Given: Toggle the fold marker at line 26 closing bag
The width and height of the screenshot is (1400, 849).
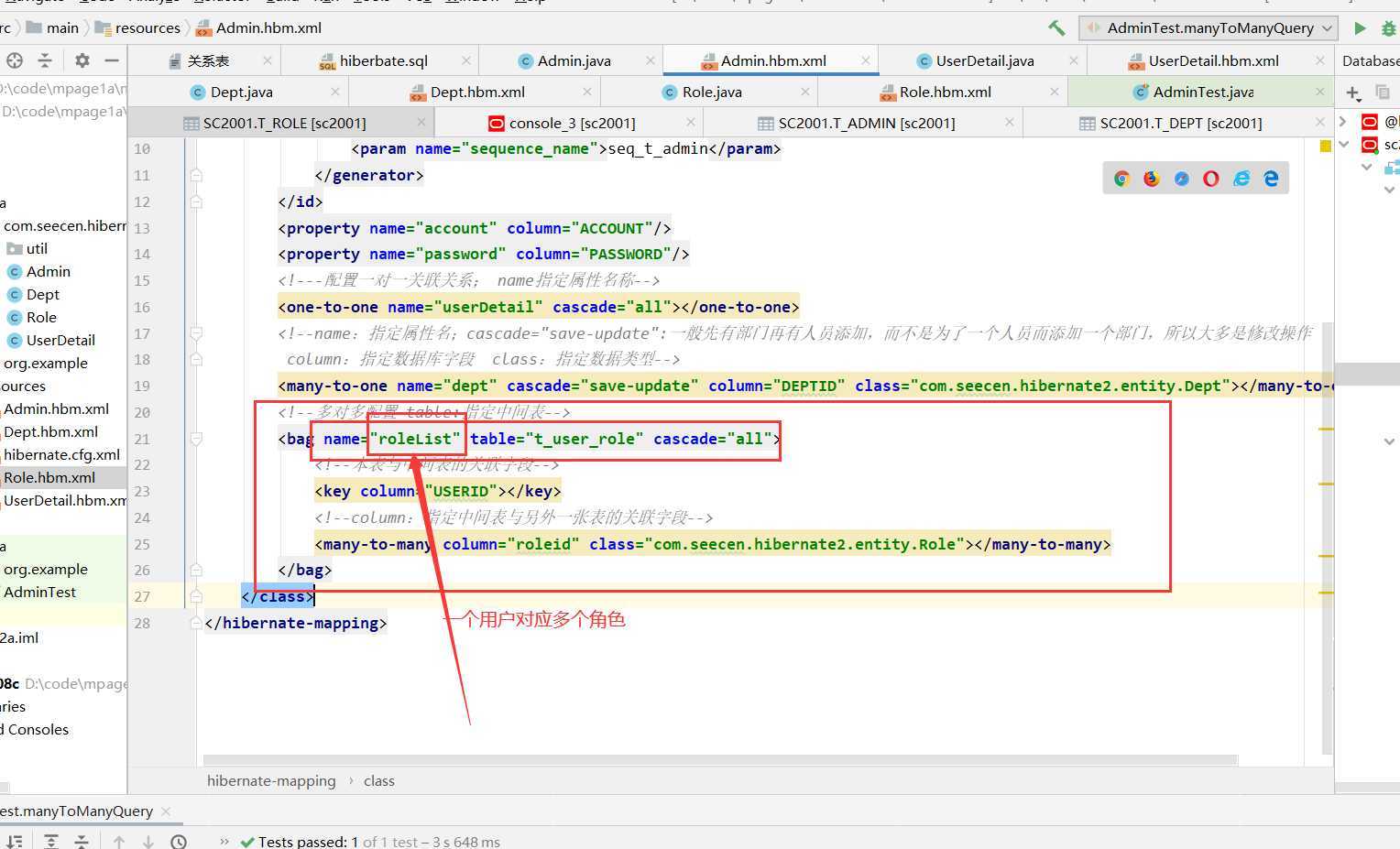Looking at the screenshot, I should pos(195,570).
